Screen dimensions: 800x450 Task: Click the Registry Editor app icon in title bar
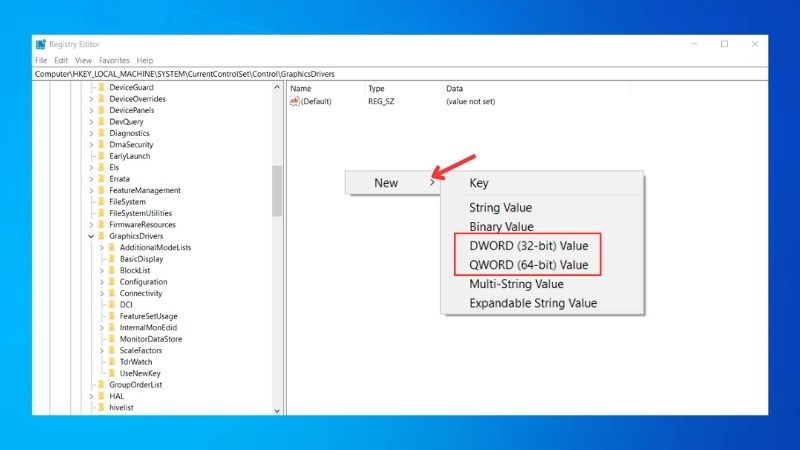pos(41,44)
